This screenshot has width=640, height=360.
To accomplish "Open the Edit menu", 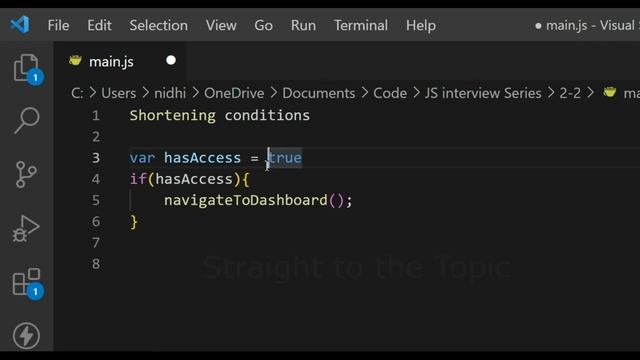I will (x=99, y=25).
